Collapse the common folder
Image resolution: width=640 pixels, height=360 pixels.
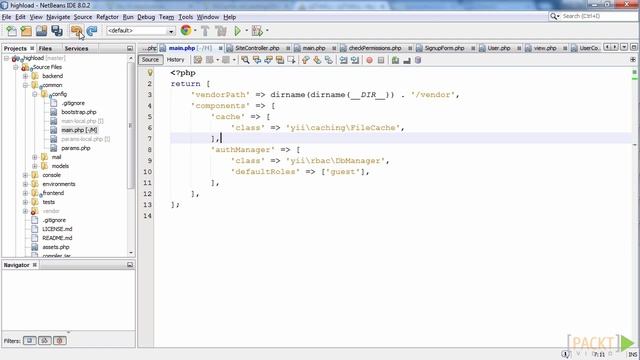point(25,85)
